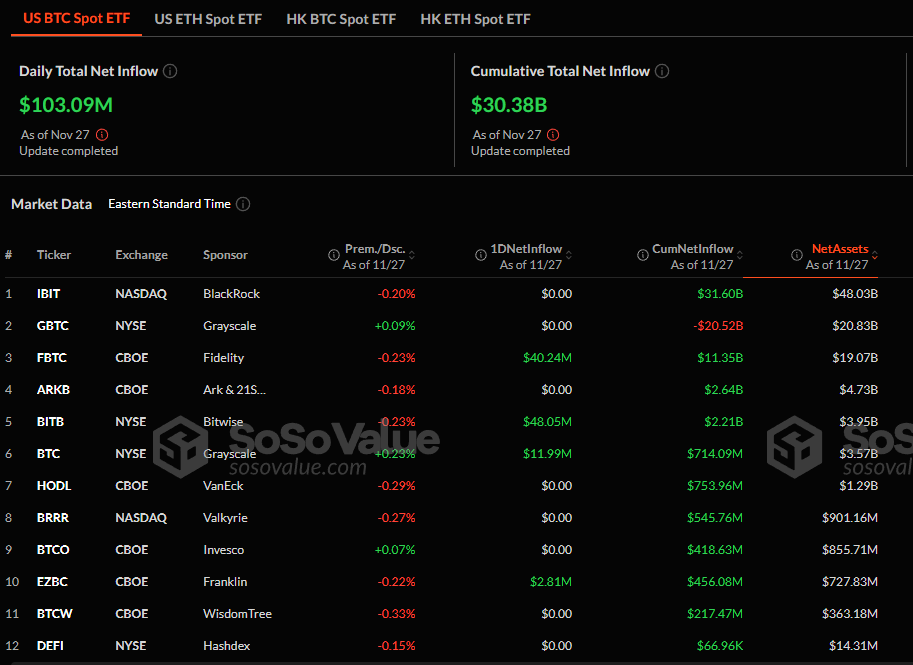This screenshot has height=665, width=913.
Task: Open the IBIT ticker row
Action: [x=49, y=294]
